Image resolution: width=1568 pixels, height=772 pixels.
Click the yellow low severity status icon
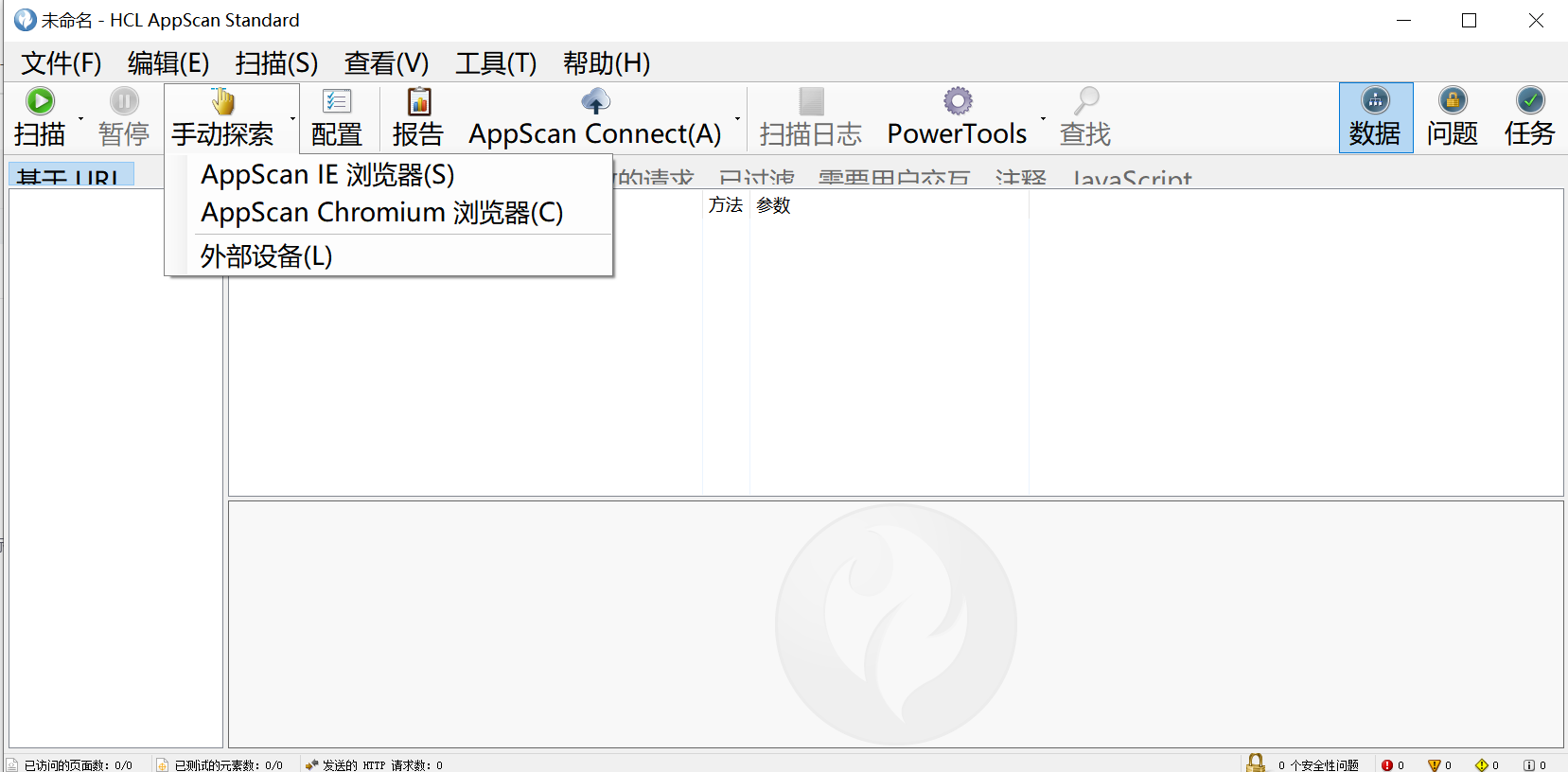click(x=1482, y=765)
